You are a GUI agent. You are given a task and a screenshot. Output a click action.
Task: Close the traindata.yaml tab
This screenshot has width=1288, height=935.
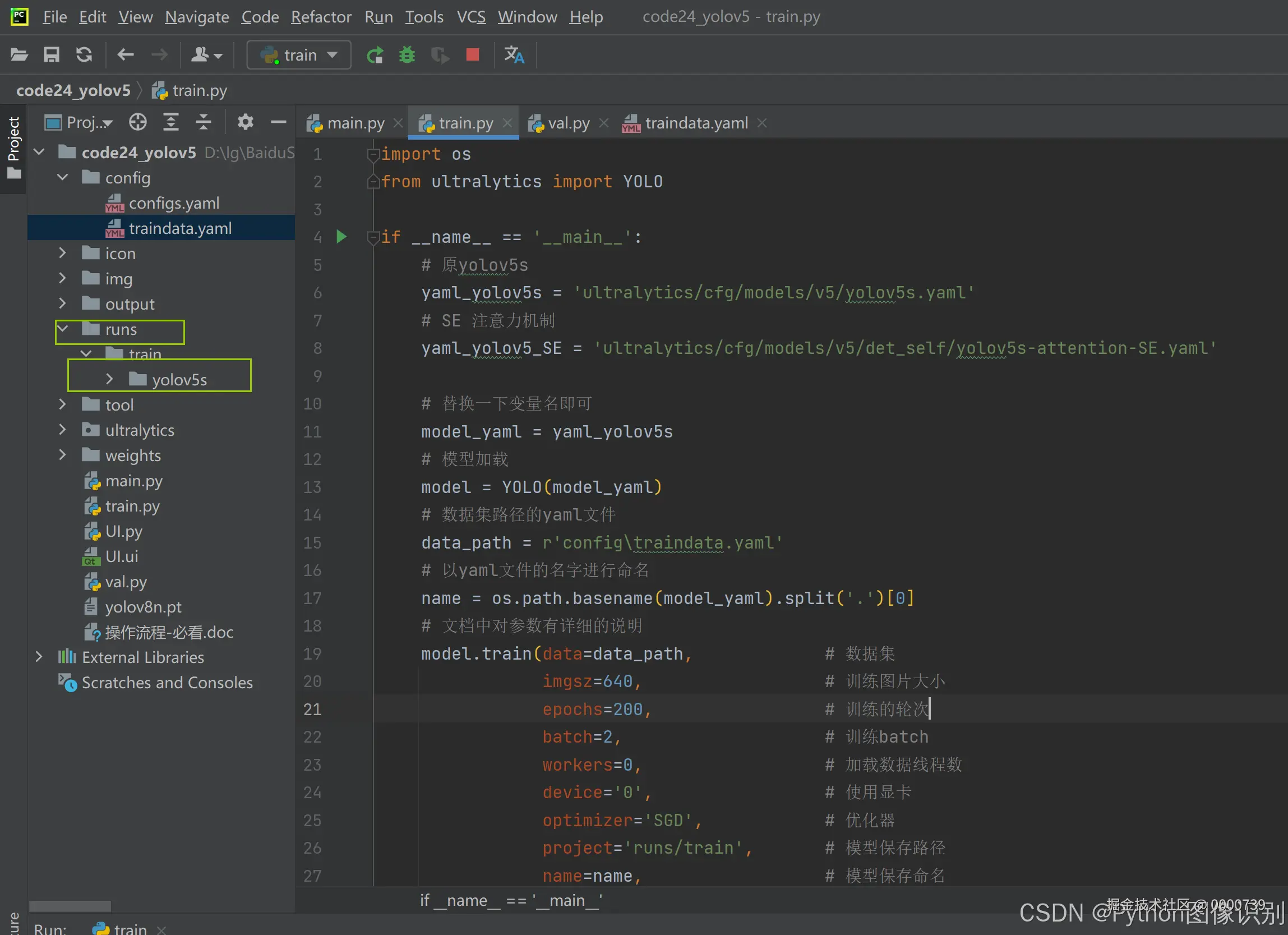(761, 123)
